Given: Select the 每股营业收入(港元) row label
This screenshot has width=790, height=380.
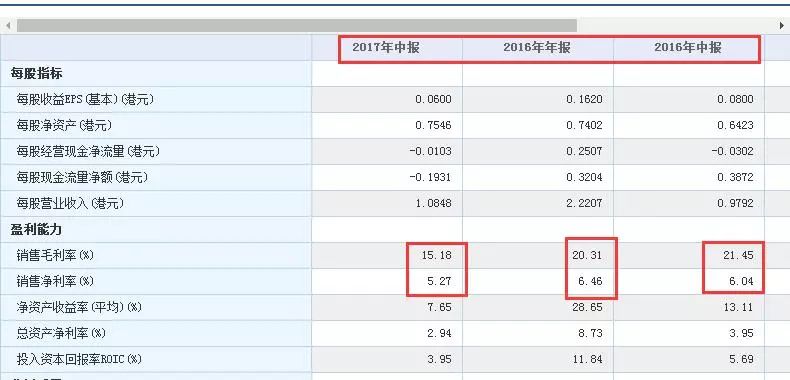Looking at the screenshot, I should point(70,203).
